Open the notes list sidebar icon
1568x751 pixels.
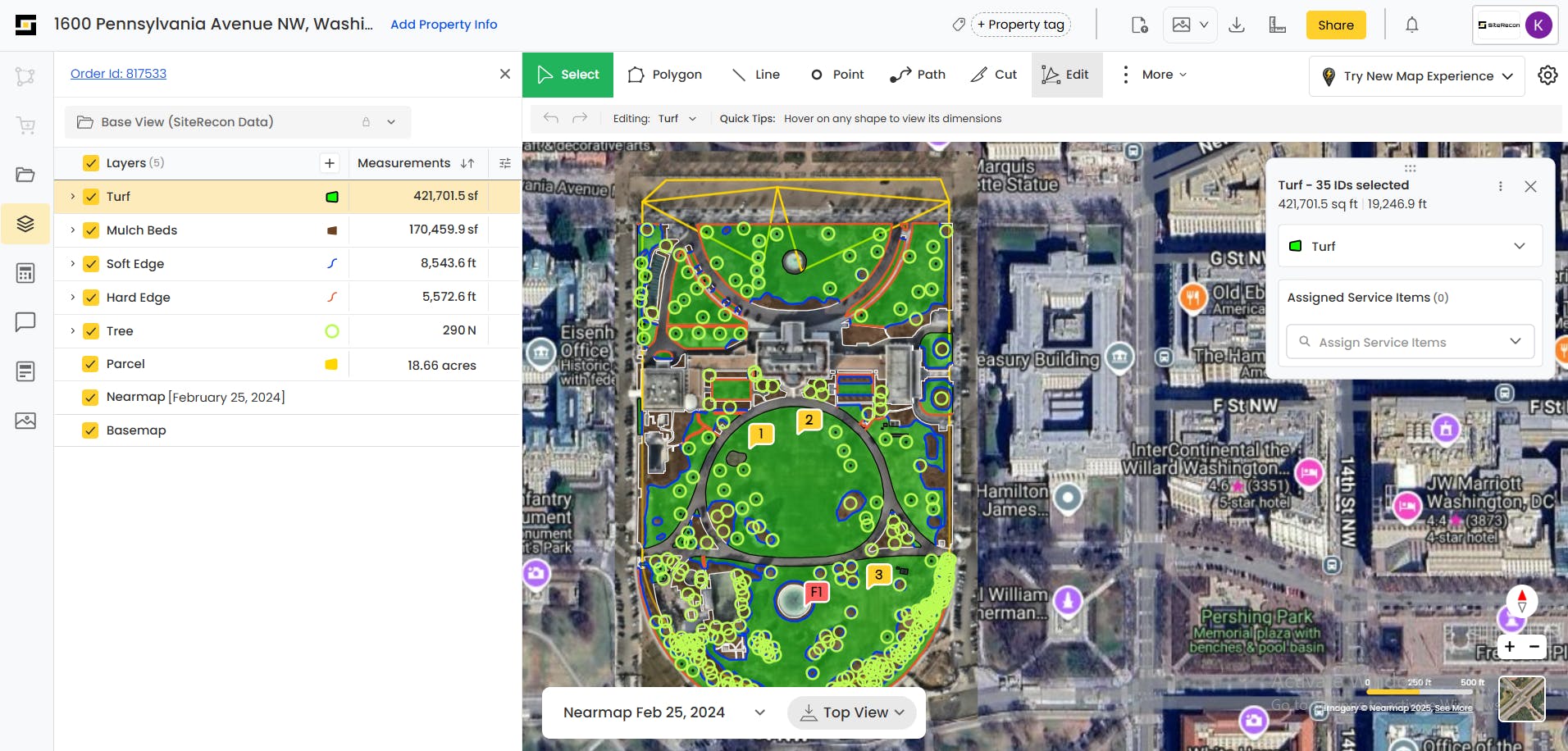coord(25,371)
